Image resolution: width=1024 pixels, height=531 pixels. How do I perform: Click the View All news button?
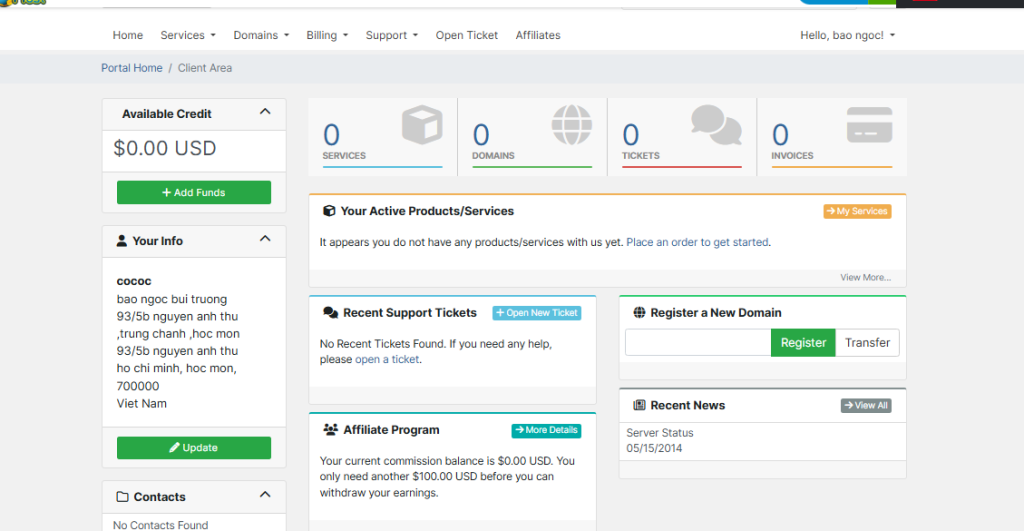point(866,406)
